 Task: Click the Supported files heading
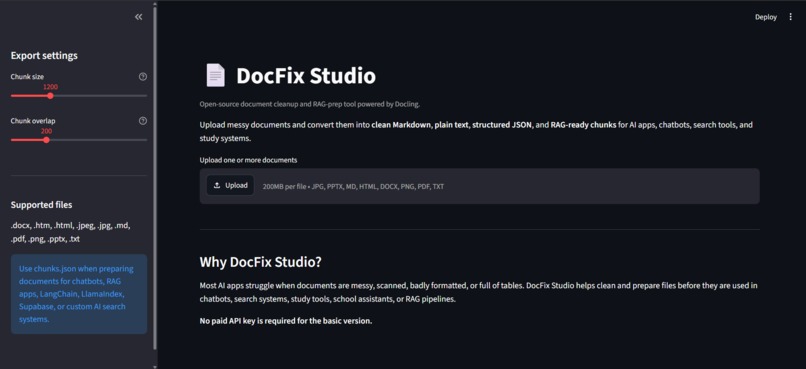42,205
